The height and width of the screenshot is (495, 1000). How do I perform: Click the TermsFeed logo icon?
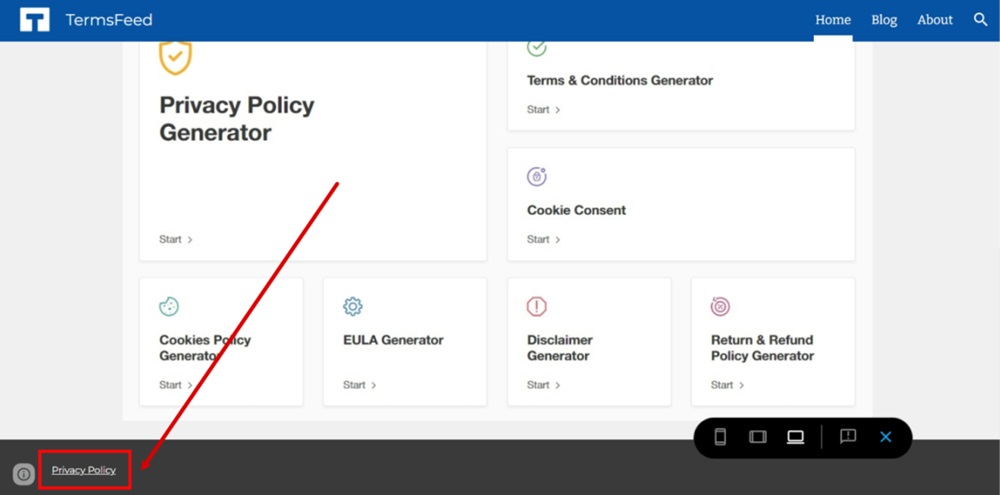pyautogui.click(x=34, y=20)
